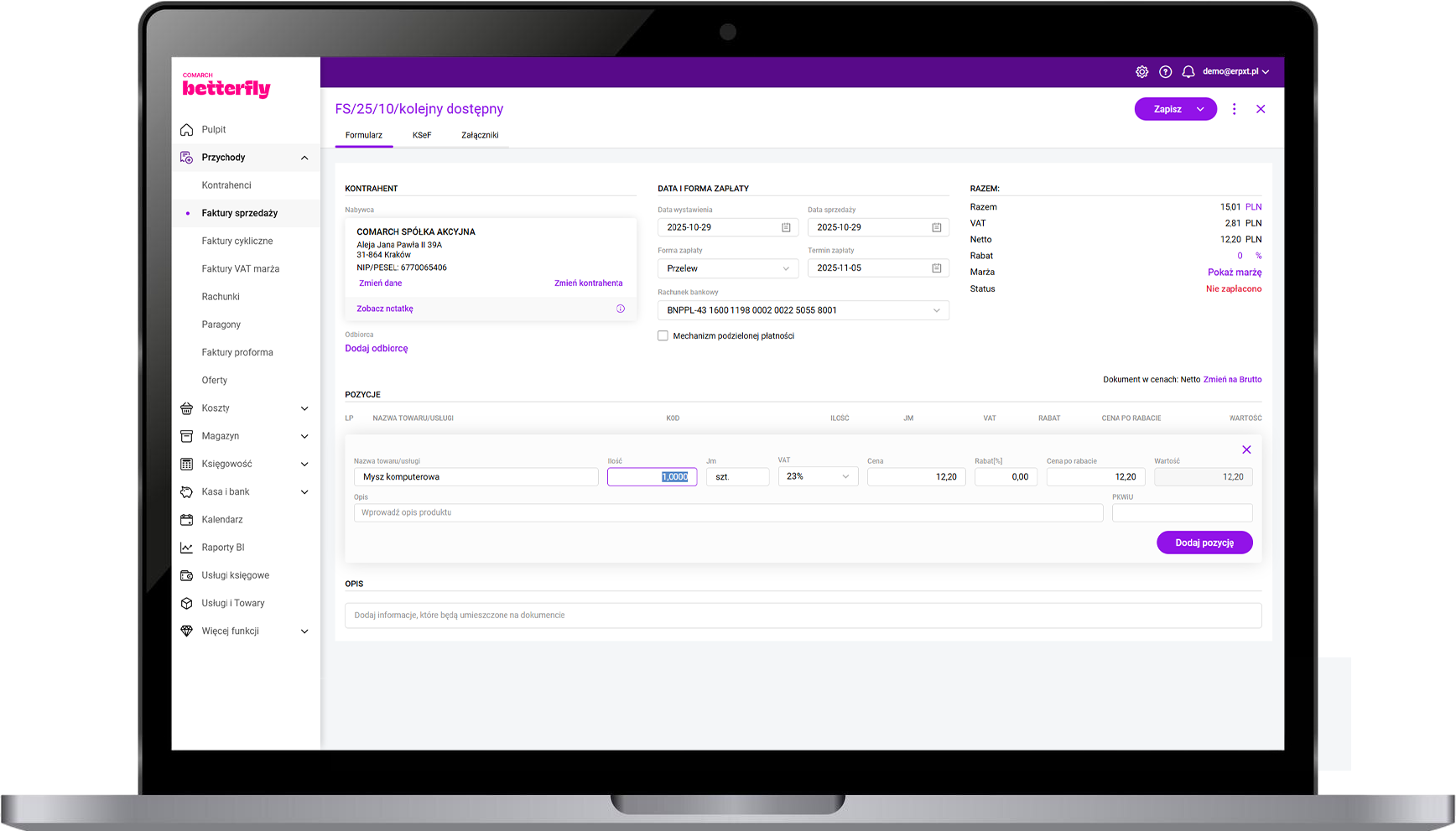Image resolution: width=1456 pixels, height=831 pixels.
Task: Open the three-dot more options menu
Action: (x=1234, y=109)
